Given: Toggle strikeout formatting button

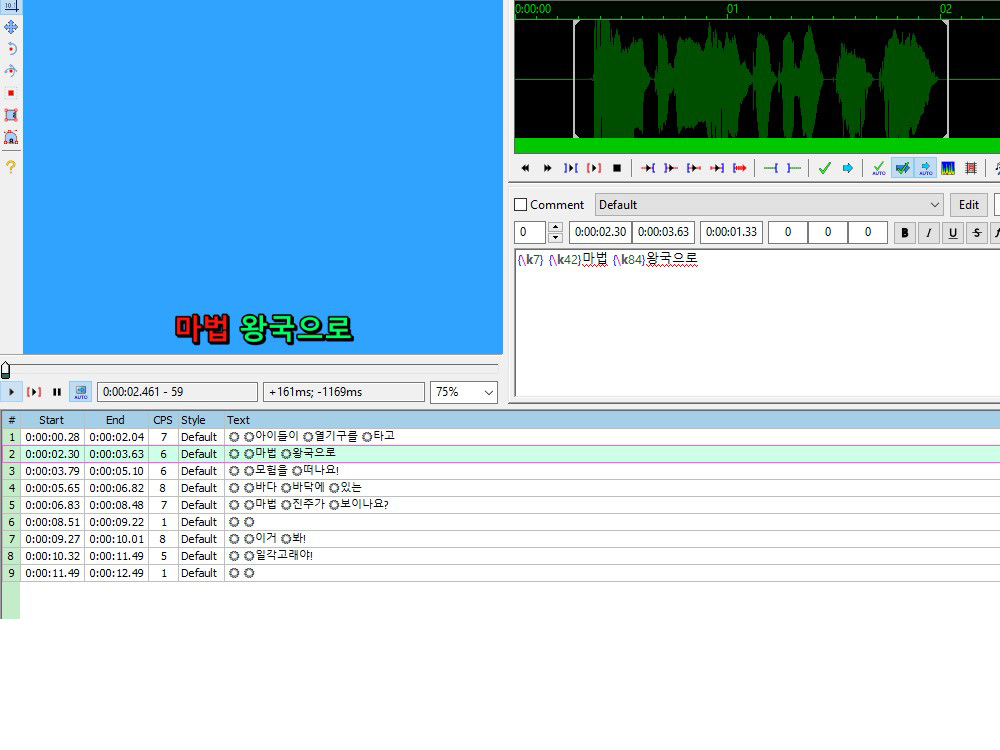Looking at the screenshot, I should coord(977,233).
